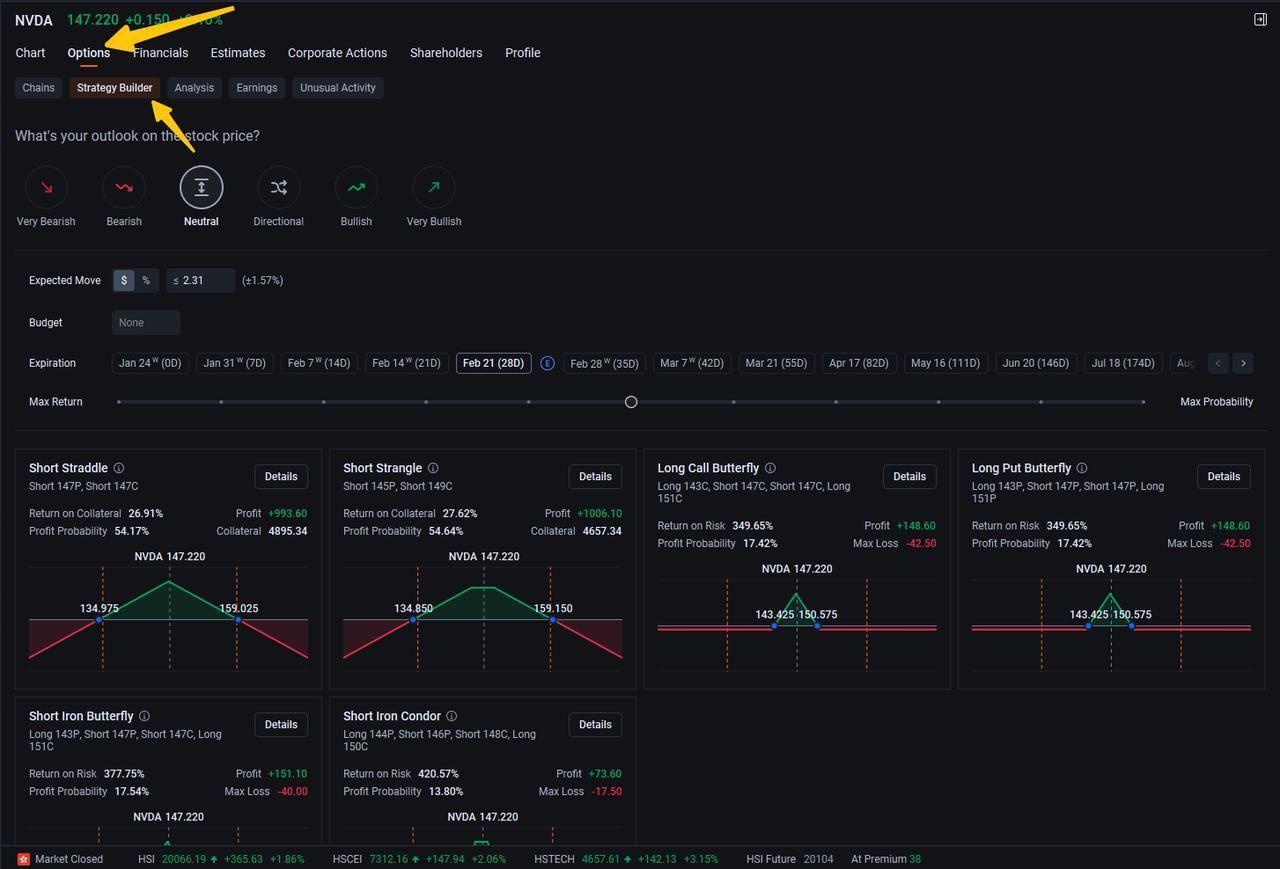Open Details for Long Put Butterfly
This screenshot has height=869, width=1280.
1224,477
